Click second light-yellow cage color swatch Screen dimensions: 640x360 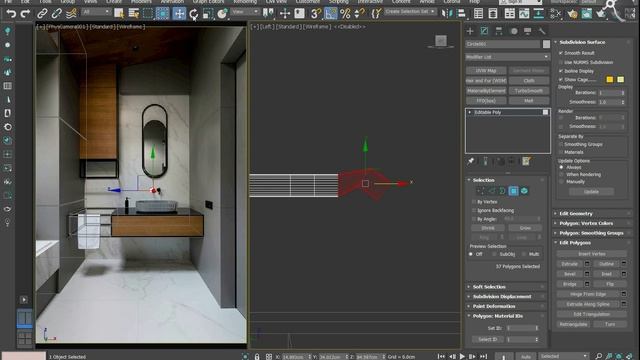tap(620, 80)
